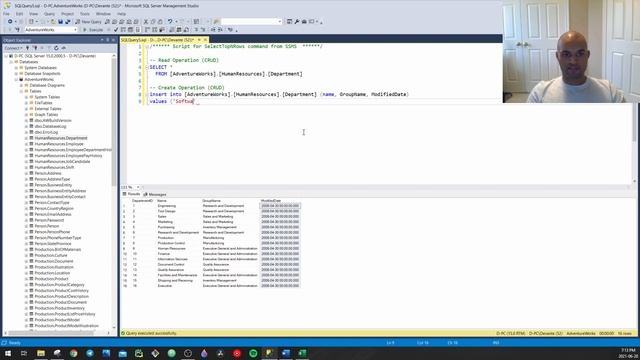
Task: Click the Undo icon in toolbar
Action: click(x=170, y=22)
